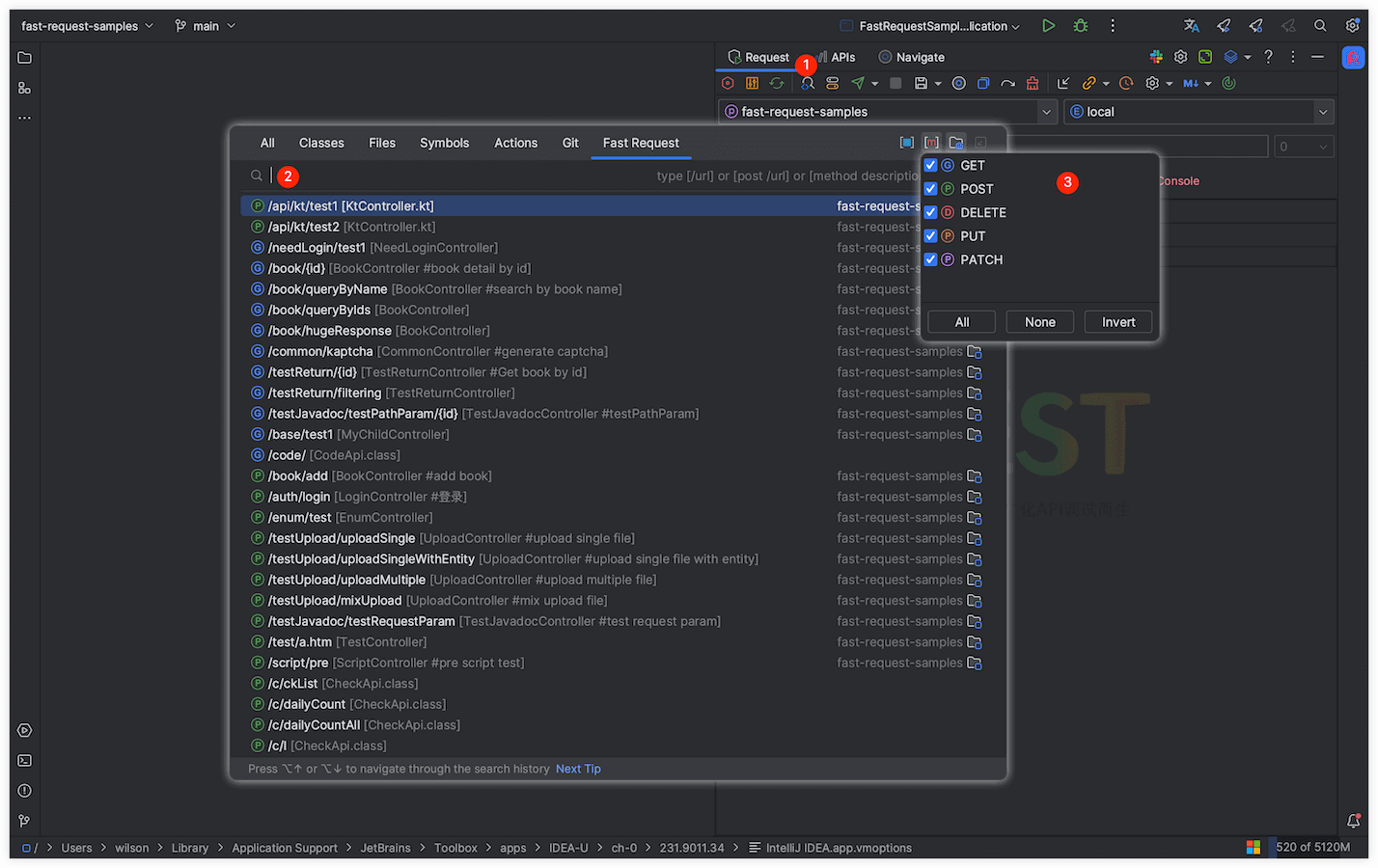
Task: Click the green send request arrow icon
Action: coord(858,84)
